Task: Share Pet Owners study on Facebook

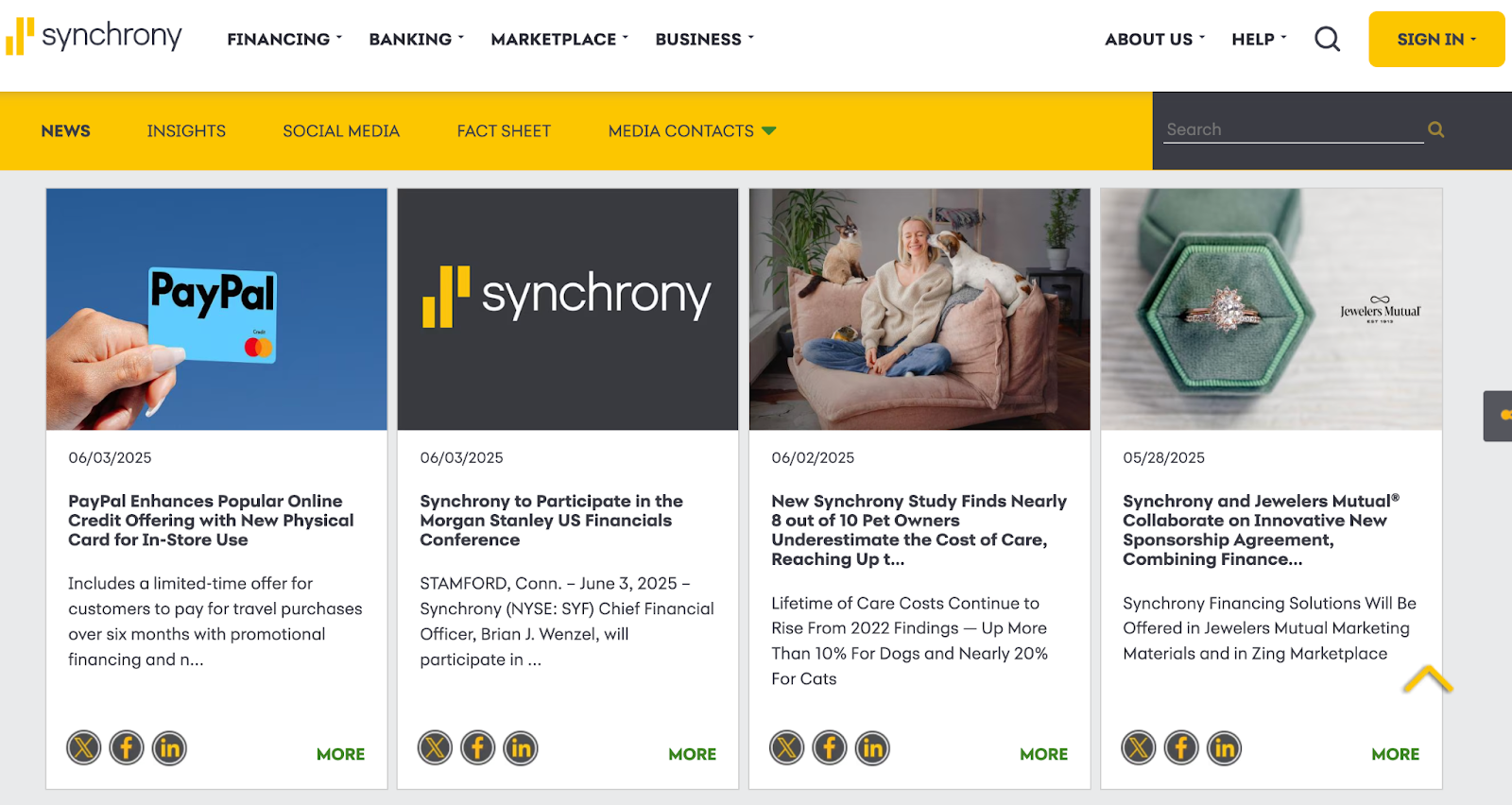Action: click(830, 748)
